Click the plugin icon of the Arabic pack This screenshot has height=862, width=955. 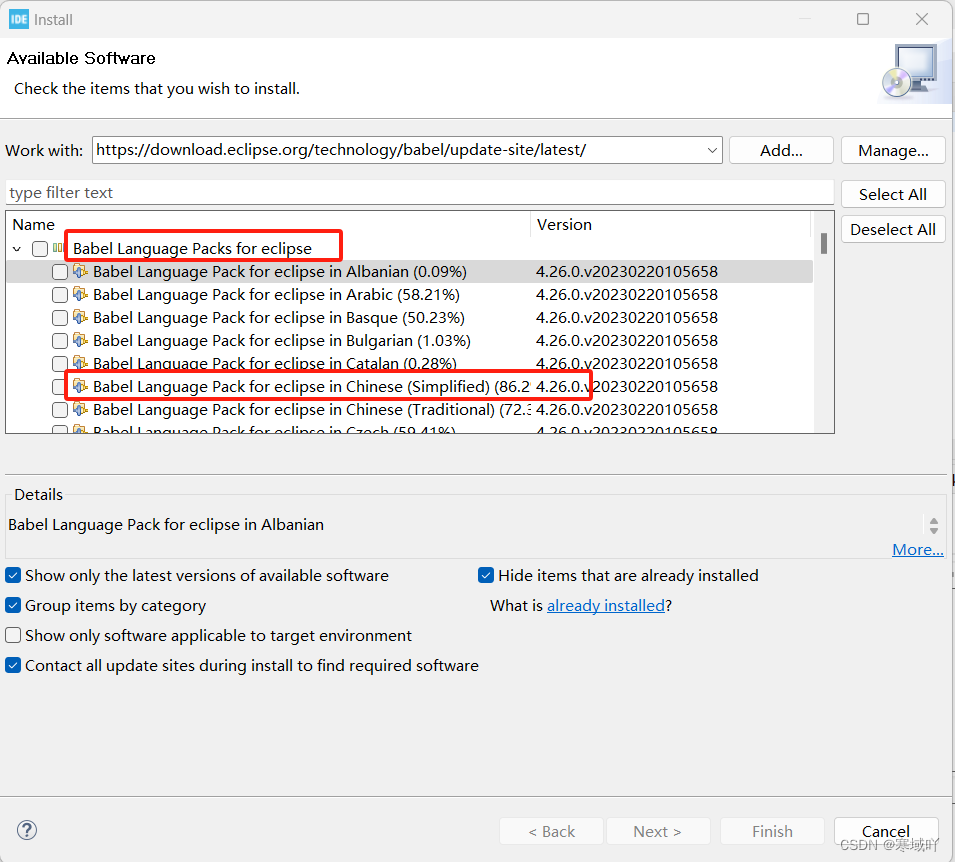(80, 294)
